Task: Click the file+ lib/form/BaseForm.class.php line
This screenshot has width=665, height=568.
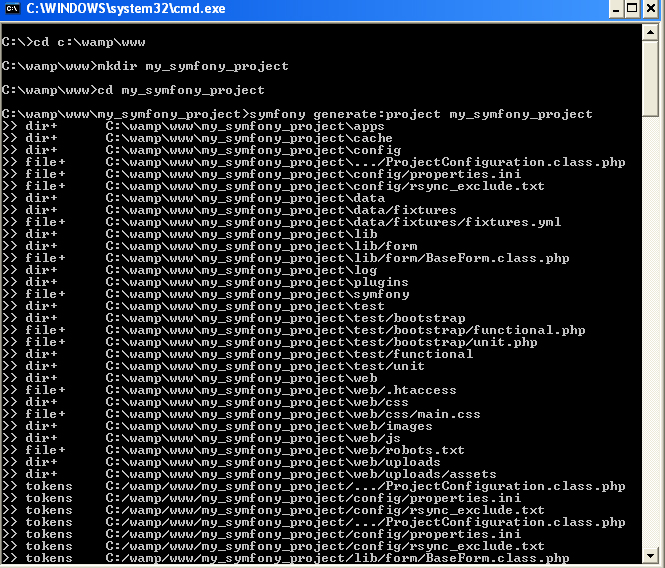Action: point(286,258)
